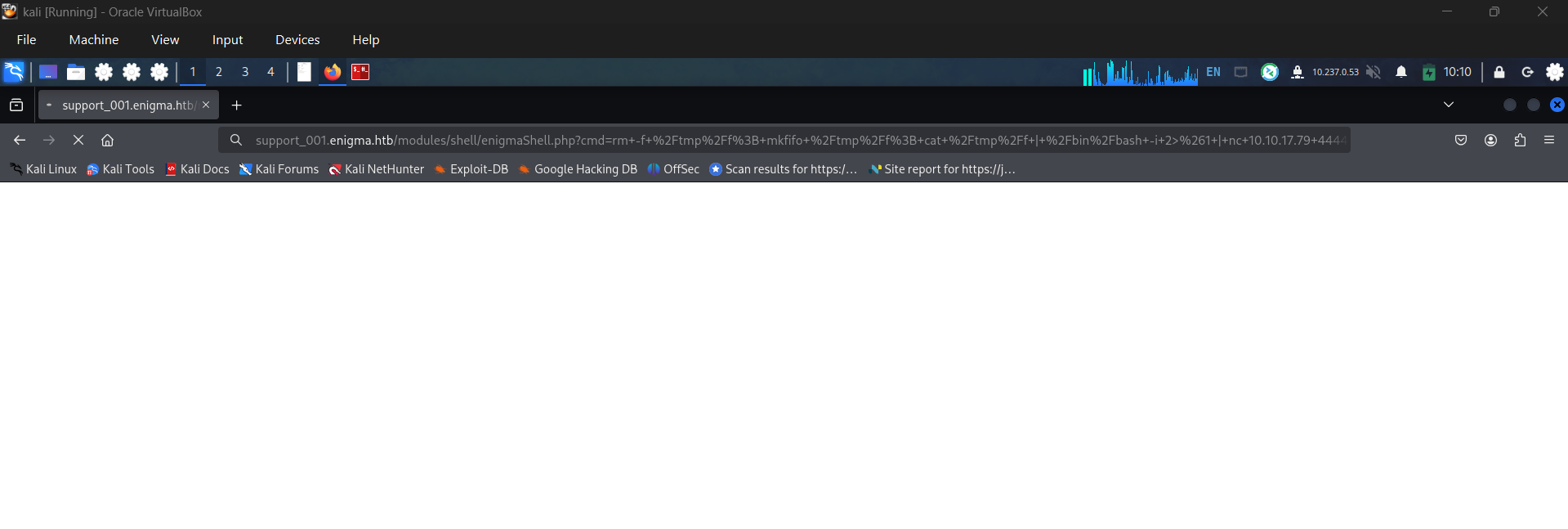This screenshot has height=529, width=1568.
Task: Open the Google Hacking DB bookmark
Action: coord(578,169)
